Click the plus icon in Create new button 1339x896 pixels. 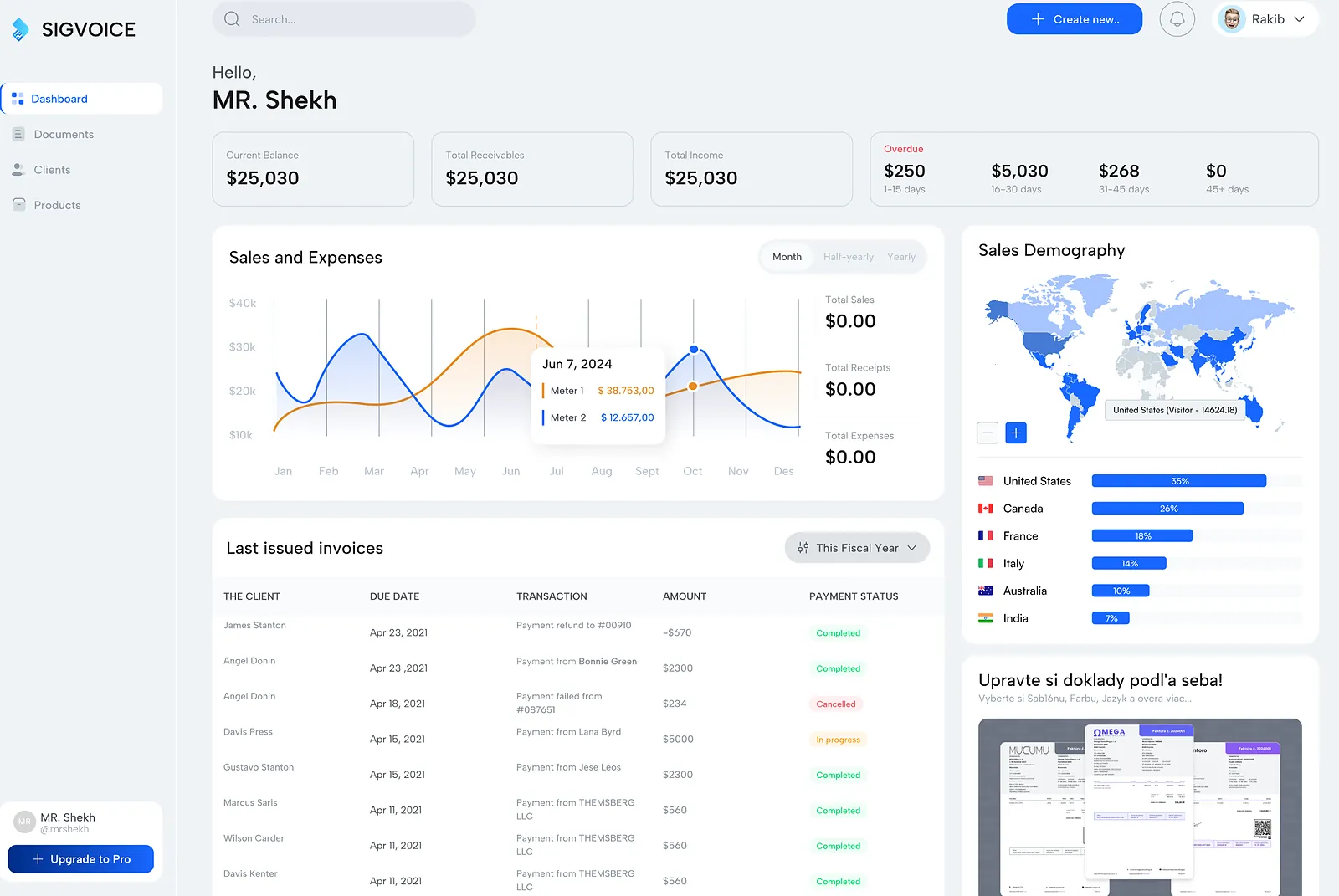point(1038,19)
